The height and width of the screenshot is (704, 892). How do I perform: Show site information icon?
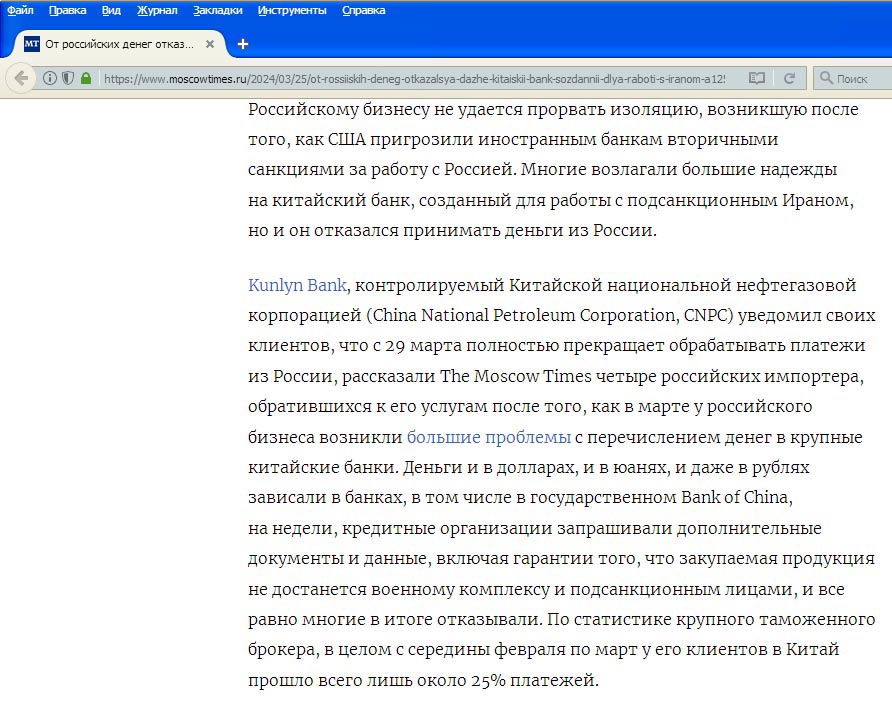[50, 78]
